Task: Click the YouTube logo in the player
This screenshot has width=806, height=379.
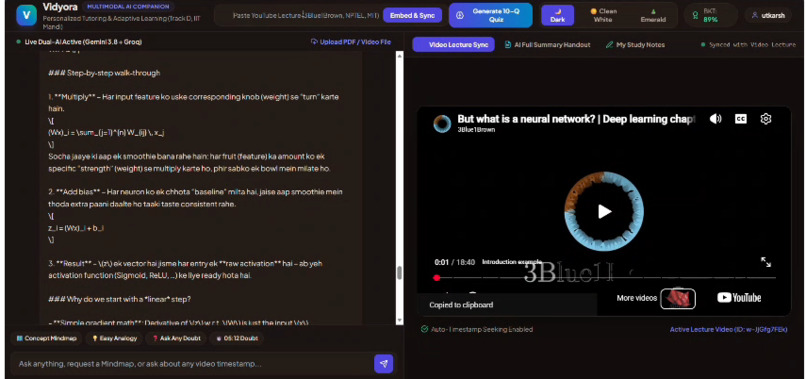Action: [739, 298]
